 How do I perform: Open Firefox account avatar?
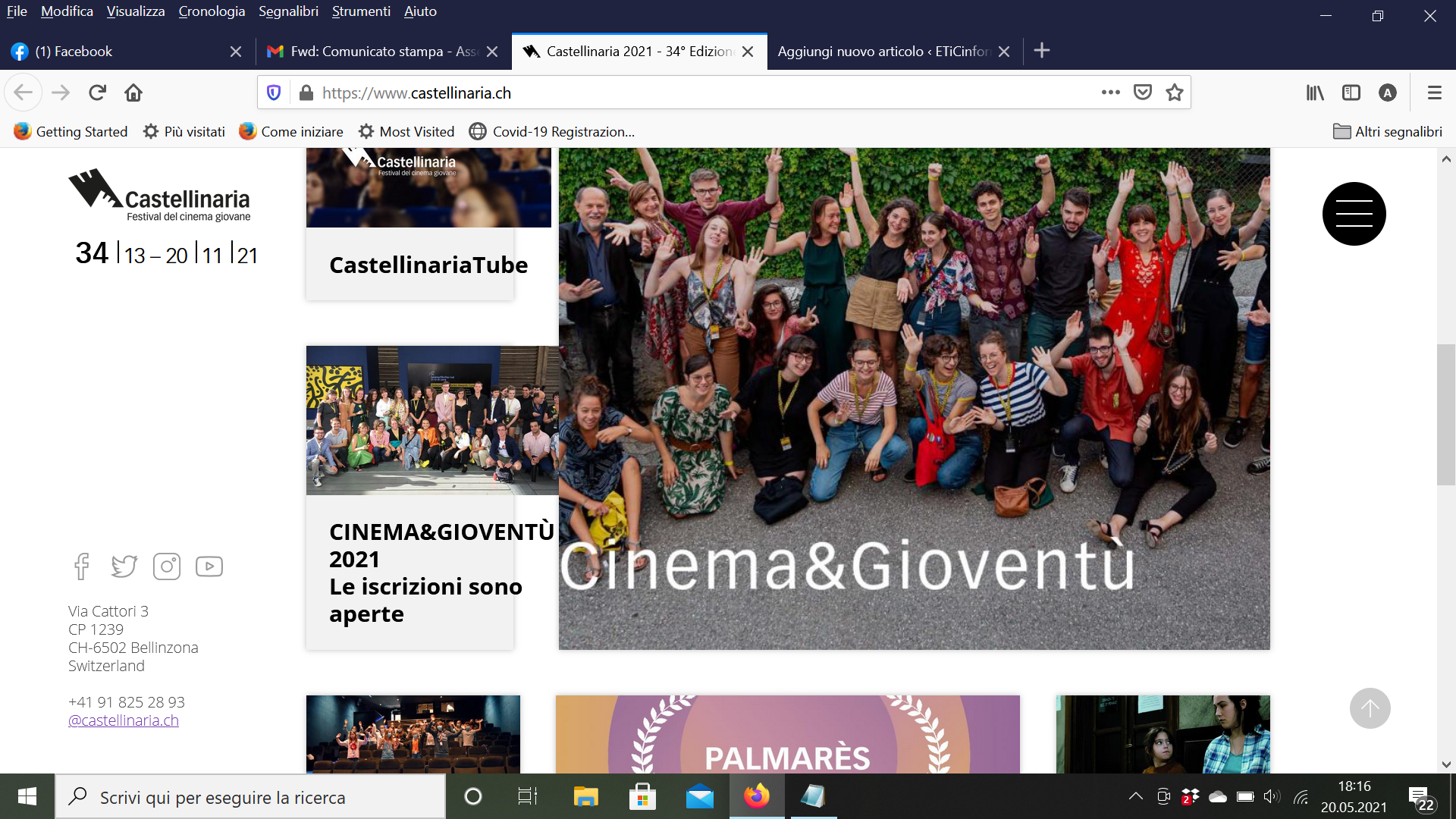1388,93
